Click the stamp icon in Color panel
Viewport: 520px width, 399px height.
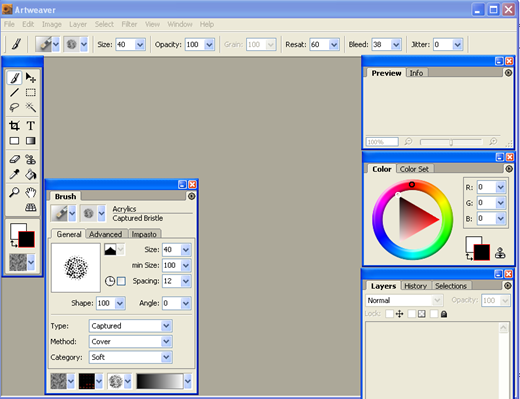click(x=500, y=253)
